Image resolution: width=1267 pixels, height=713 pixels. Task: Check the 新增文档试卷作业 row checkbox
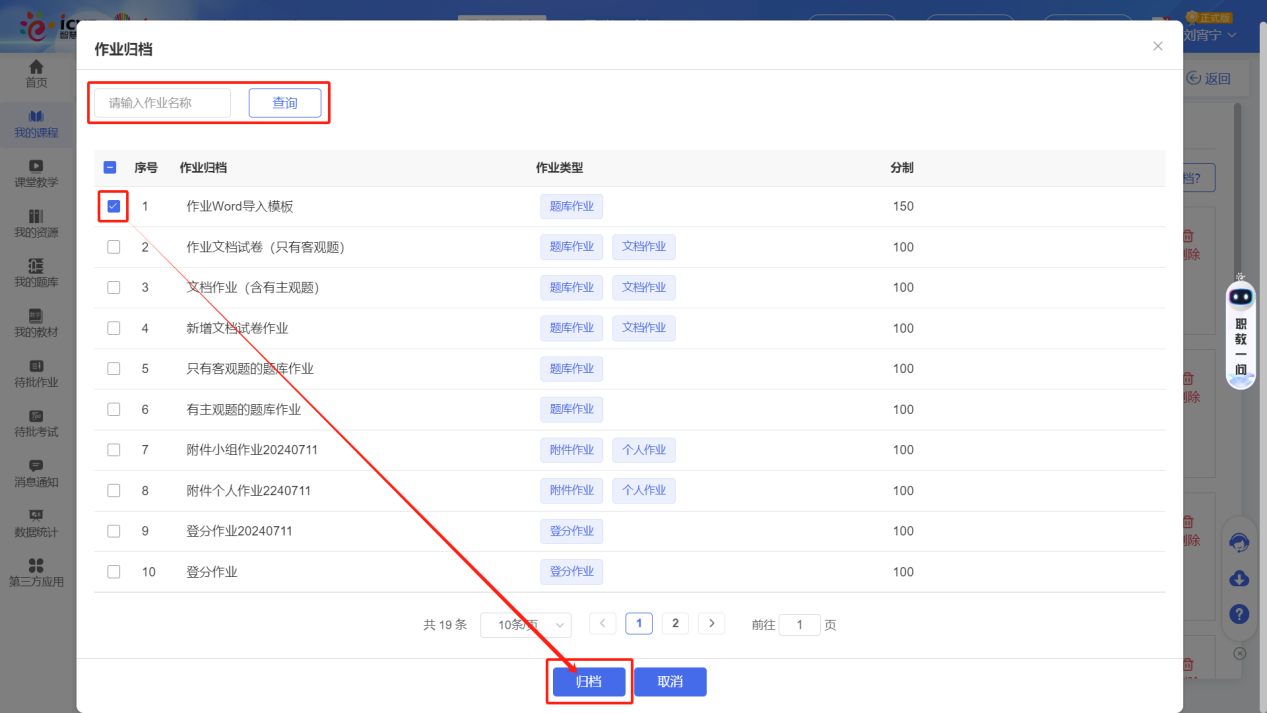coord(113,328)
